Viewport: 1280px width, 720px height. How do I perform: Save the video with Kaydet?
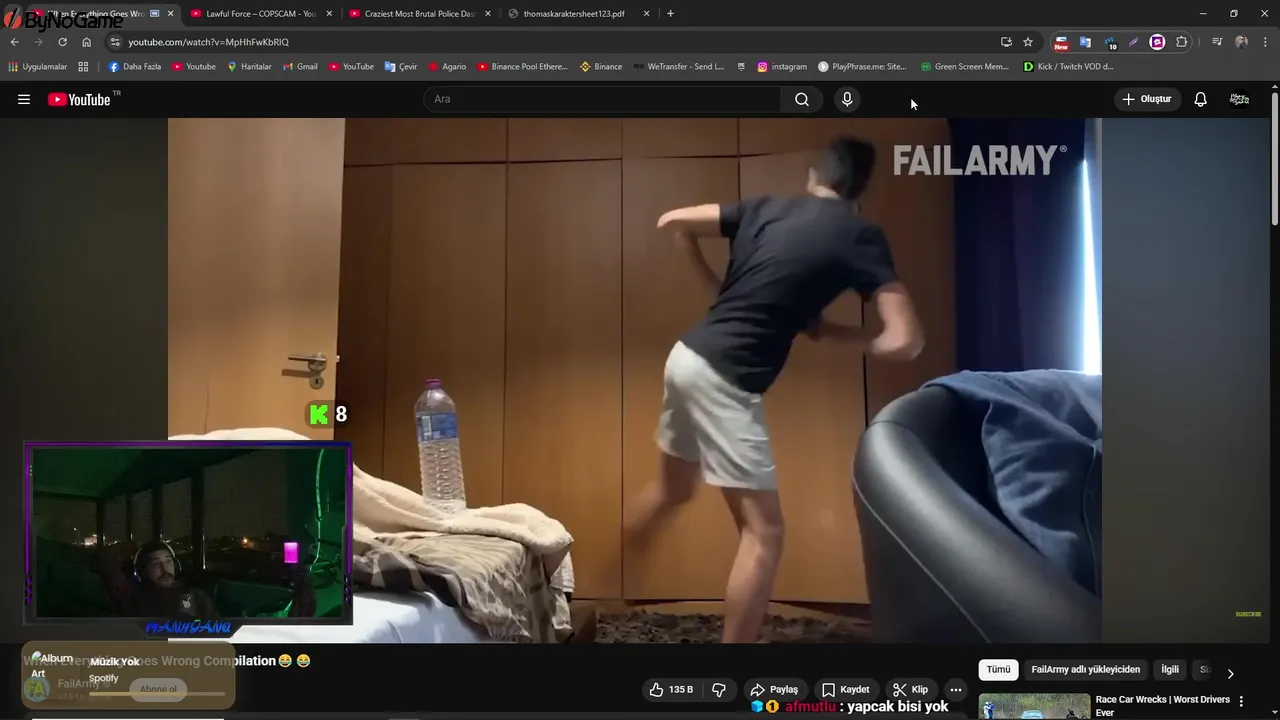(x=845, y=689)
